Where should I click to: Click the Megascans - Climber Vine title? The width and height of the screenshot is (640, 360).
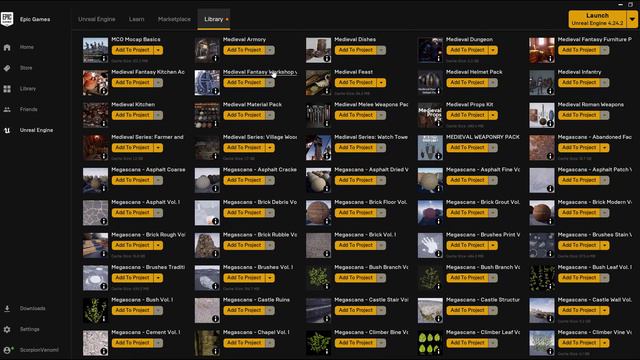coord(594,332)
